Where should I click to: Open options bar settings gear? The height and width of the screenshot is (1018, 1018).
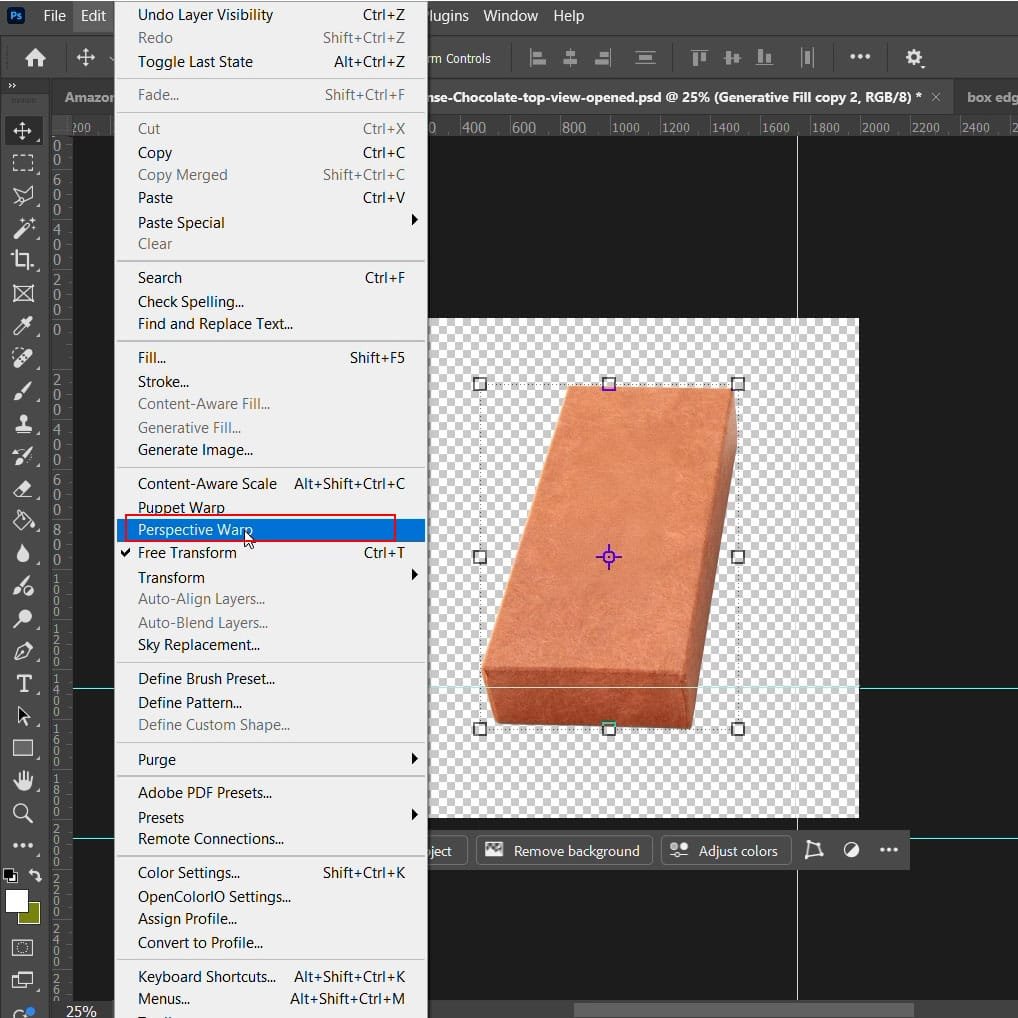tap(914, 58)
